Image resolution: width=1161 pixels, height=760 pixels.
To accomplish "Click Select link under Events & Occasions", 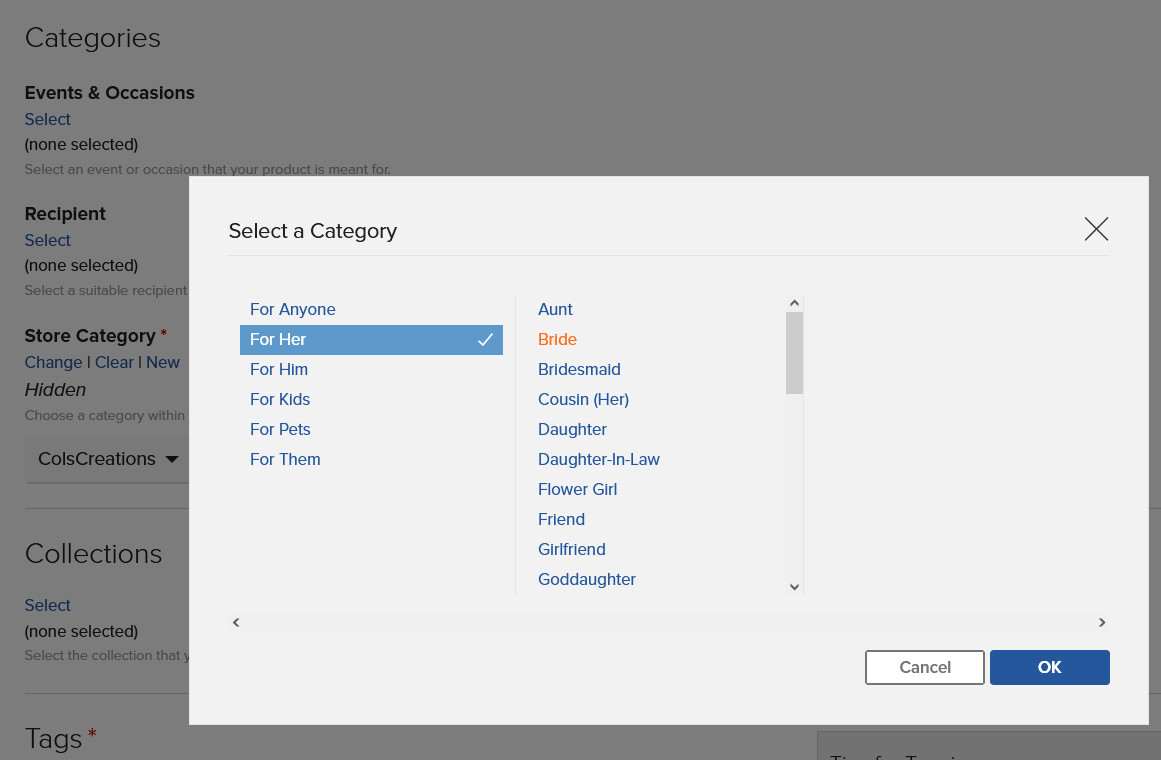I will (x=47, y=119).
